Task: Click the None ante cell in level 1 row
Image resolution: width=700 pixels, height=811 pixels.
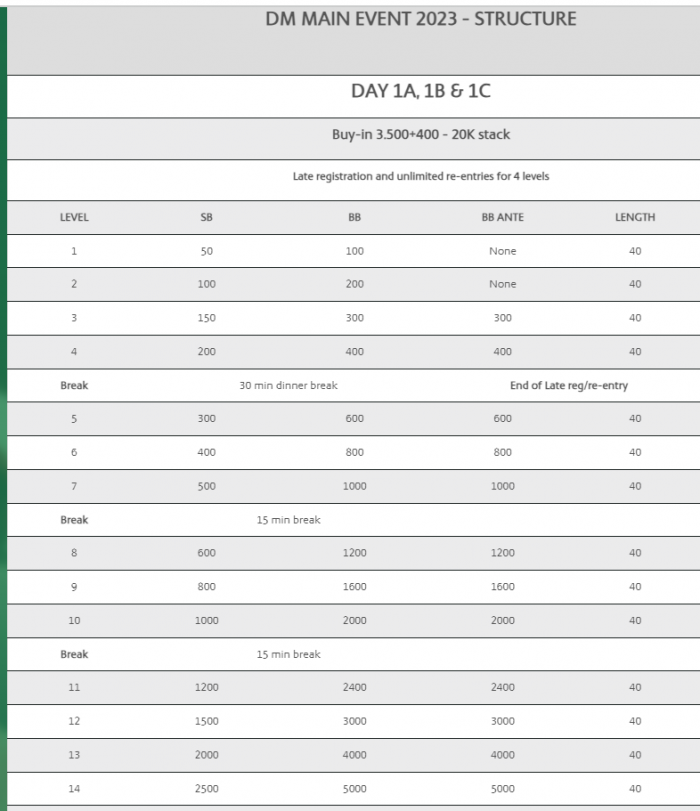Action: coord(502,251)
